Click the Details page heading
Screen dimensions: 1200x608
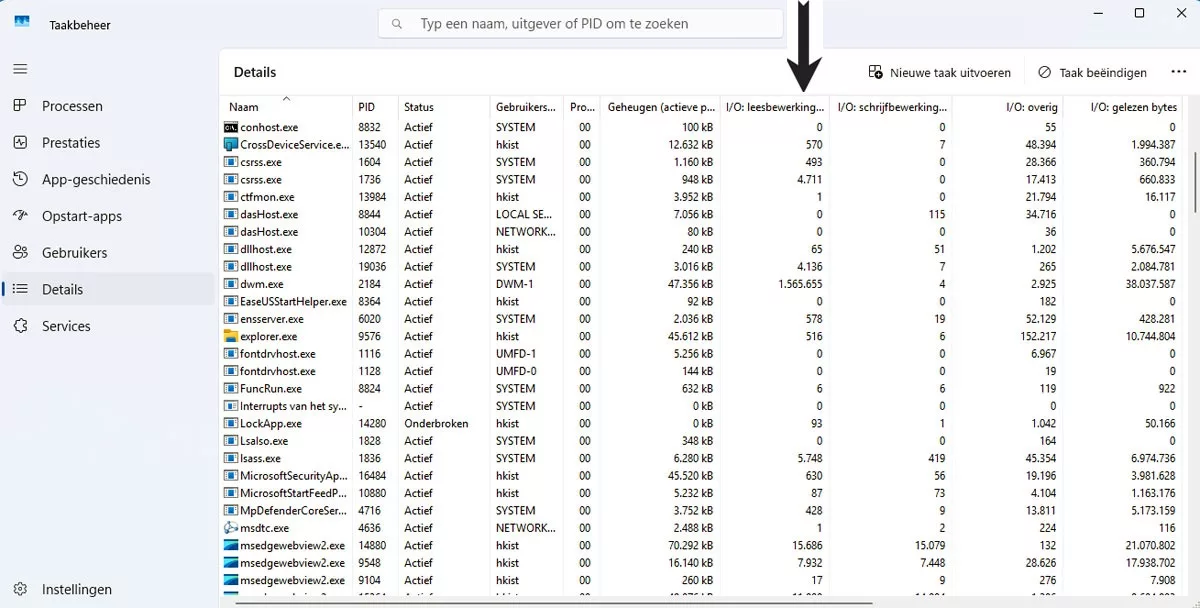255,72
